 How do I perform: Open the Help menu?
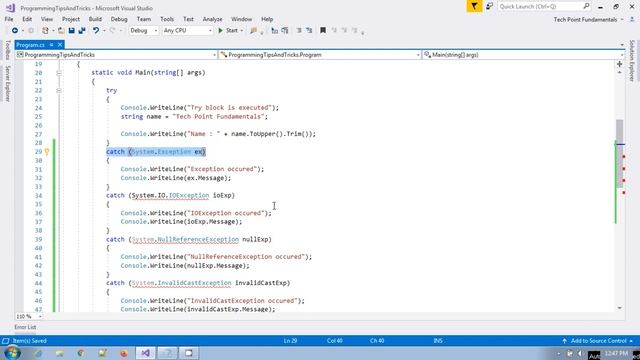pos(267,19)
